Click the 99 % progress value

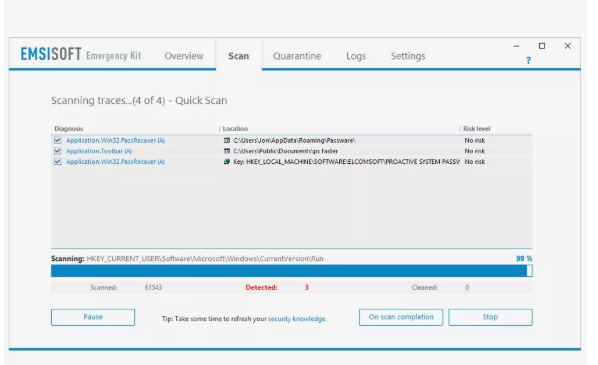(524, 259)
